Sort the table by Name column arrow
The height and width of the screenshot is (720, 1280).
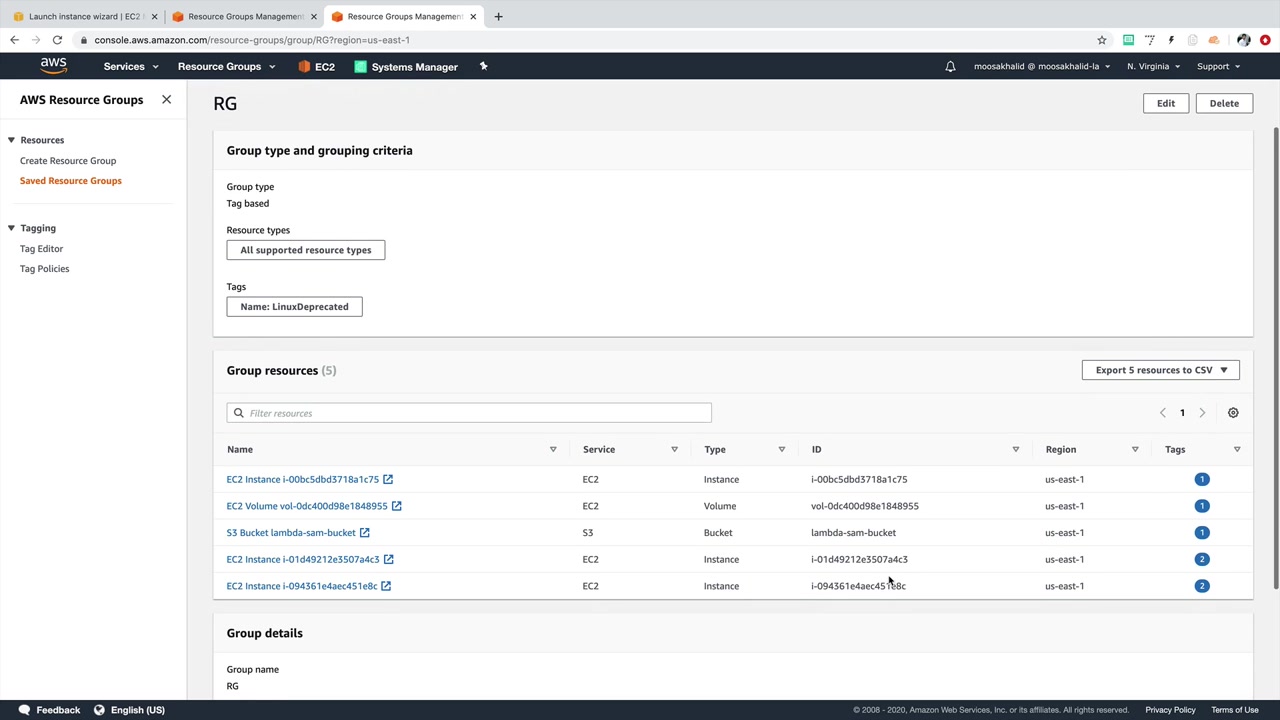(x=553, y=450)
